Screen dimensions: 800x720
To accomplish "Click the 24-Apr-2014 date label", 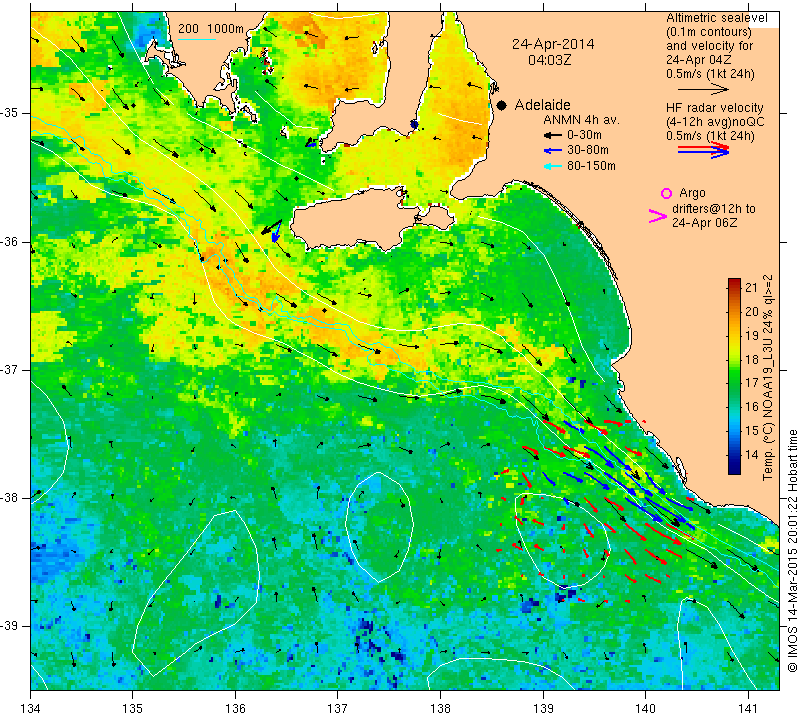I will tap(553, 44).
